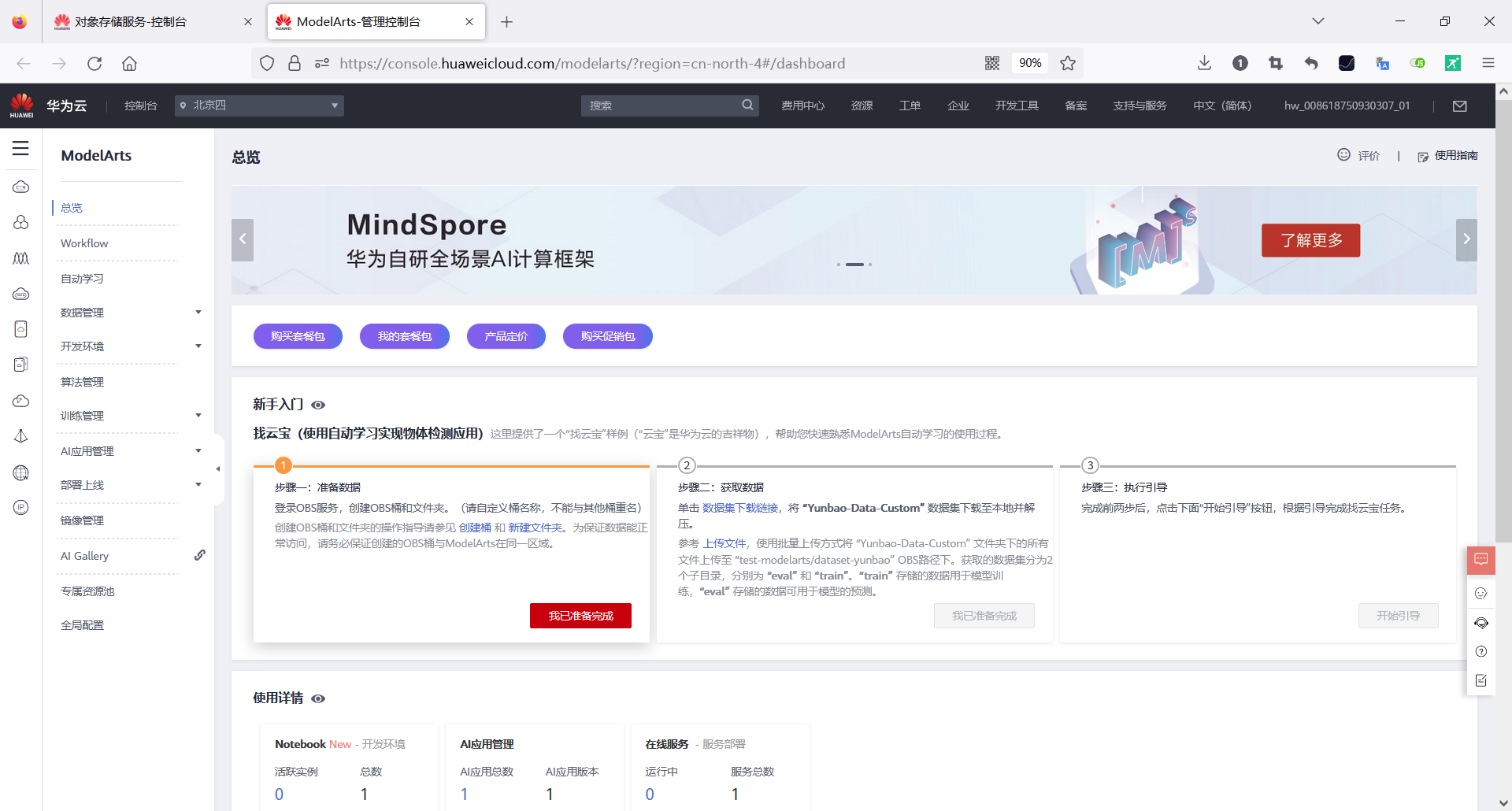Collapse the ModelArts sidebar panel
This screenshot has height=811, width=1512.
click(218, 469)
